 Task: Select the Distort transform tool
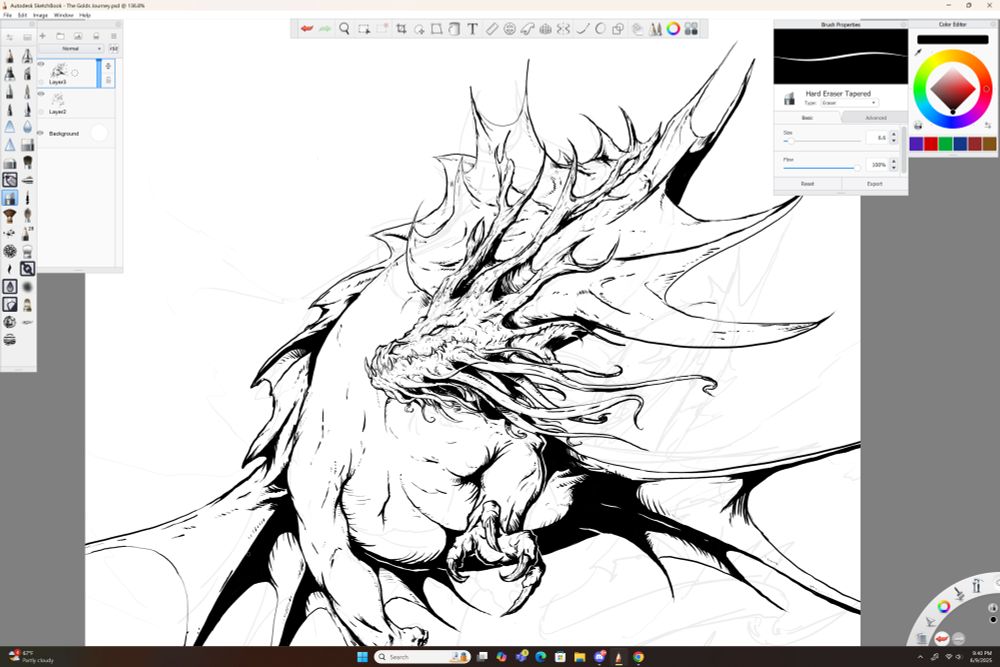click(x=437, y=29)
